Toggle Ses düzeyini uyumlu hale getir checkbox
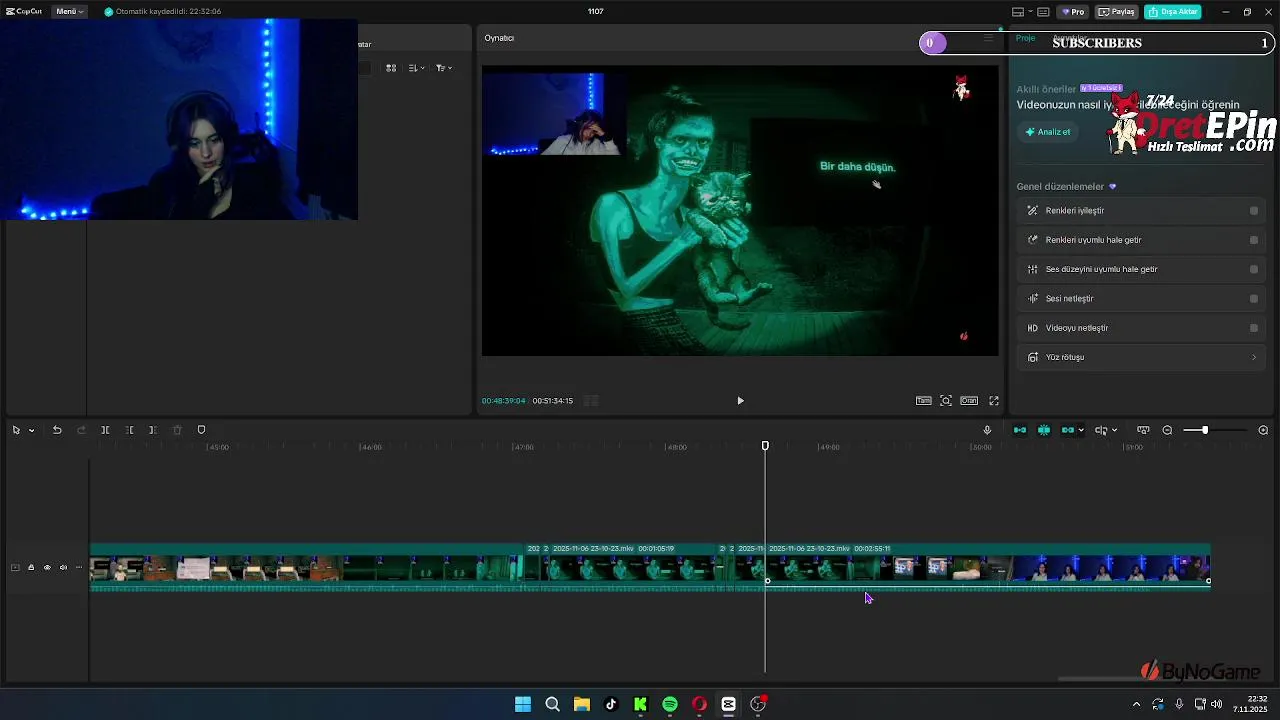The height and width of the screenshot is (720, 1280). click(x=1254, y=269)
